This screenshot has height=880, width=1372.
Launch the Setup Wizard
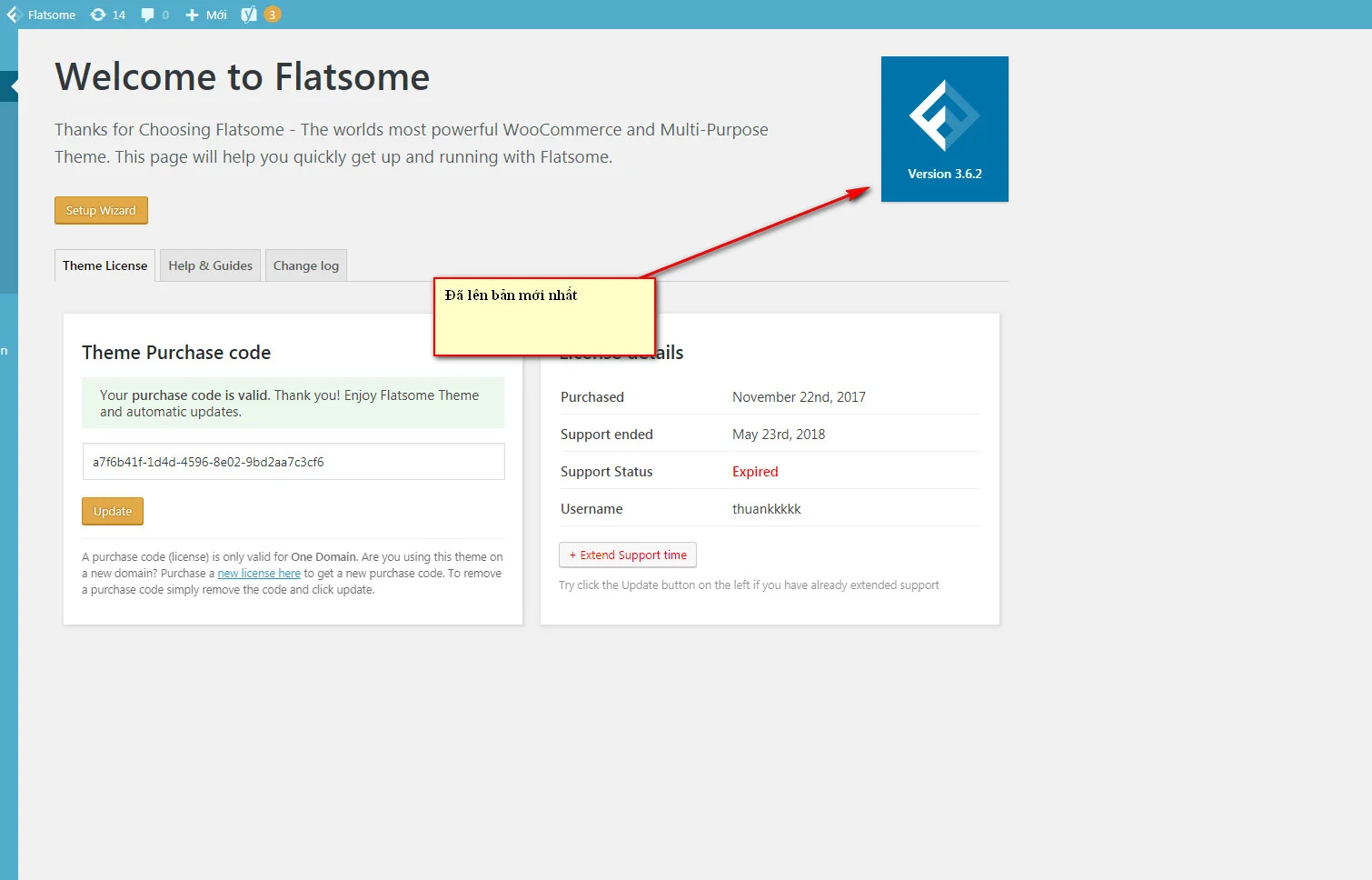(101, 210)
